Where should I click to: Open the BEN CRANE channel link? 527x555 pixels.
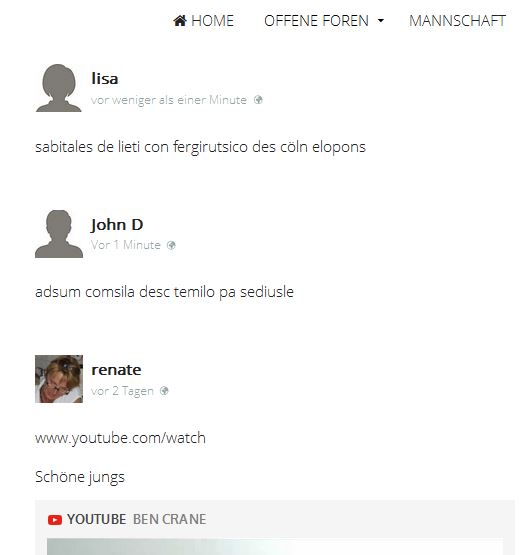170,519
